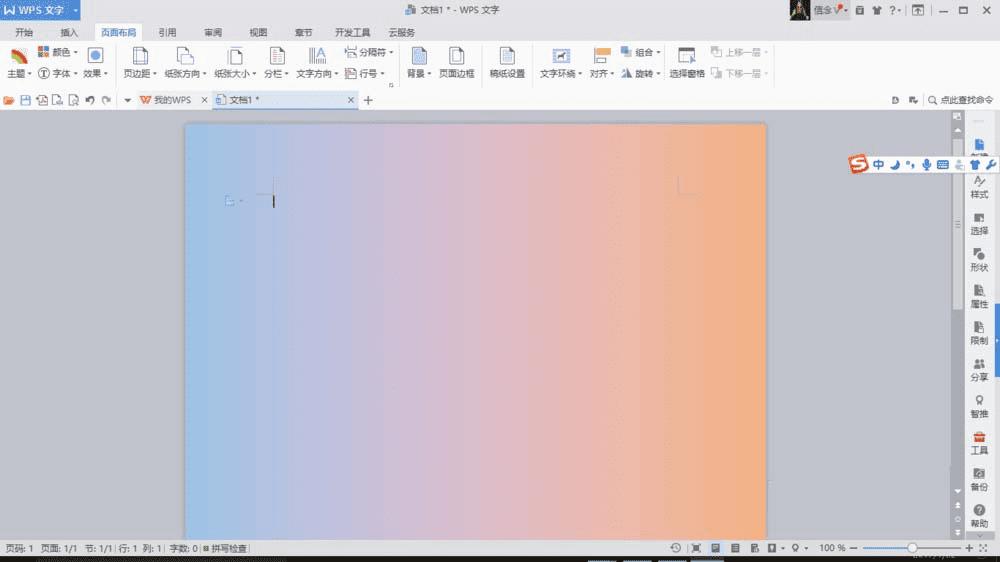Screen dimensions: 1000x562
Task: Open the 选择窗格 selection pane
Action: (687, 63)
